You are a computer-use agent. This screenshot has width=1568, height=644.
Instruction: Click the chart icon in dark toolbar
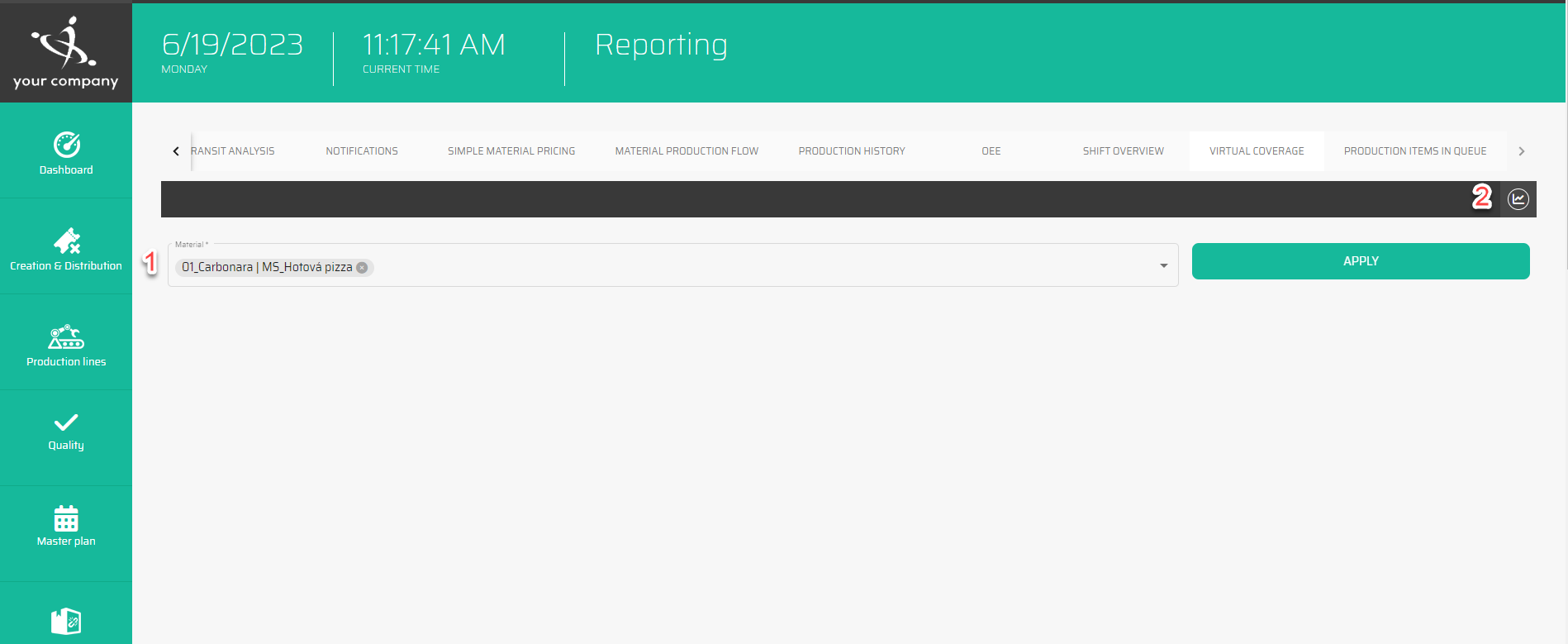point(1518,199)
